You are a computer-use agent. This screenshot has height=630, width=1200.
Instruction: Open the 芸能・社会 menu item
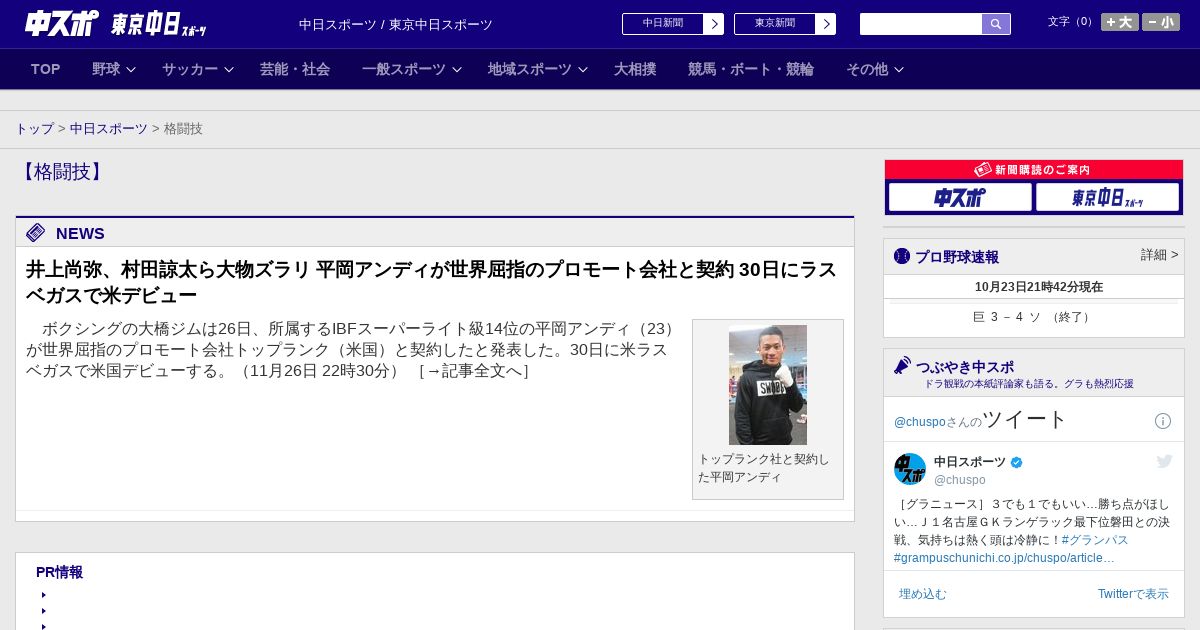[x=295, y=69]
